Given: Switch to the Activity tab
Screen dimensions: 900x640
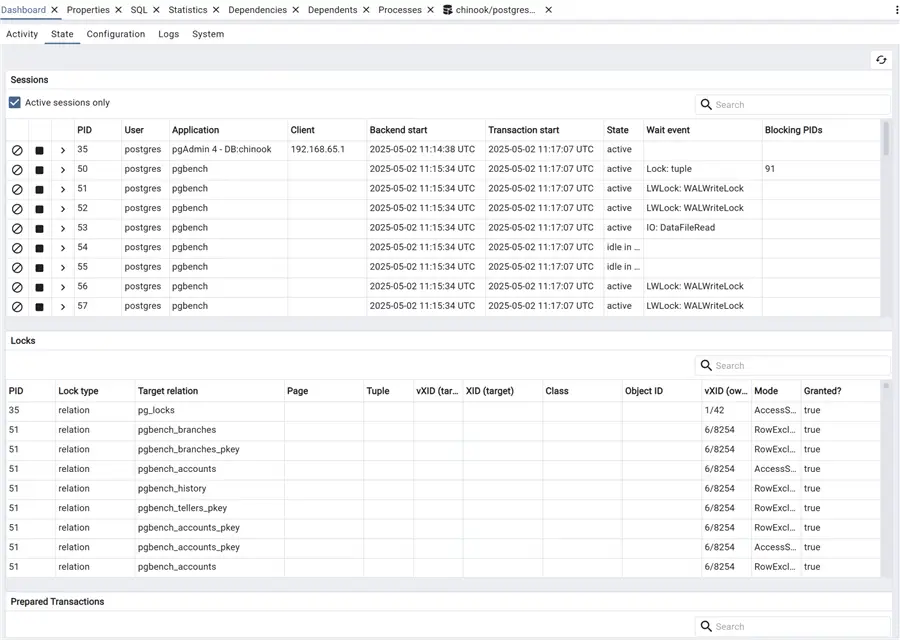Looking at the screenshot, I should coord(22,33).
